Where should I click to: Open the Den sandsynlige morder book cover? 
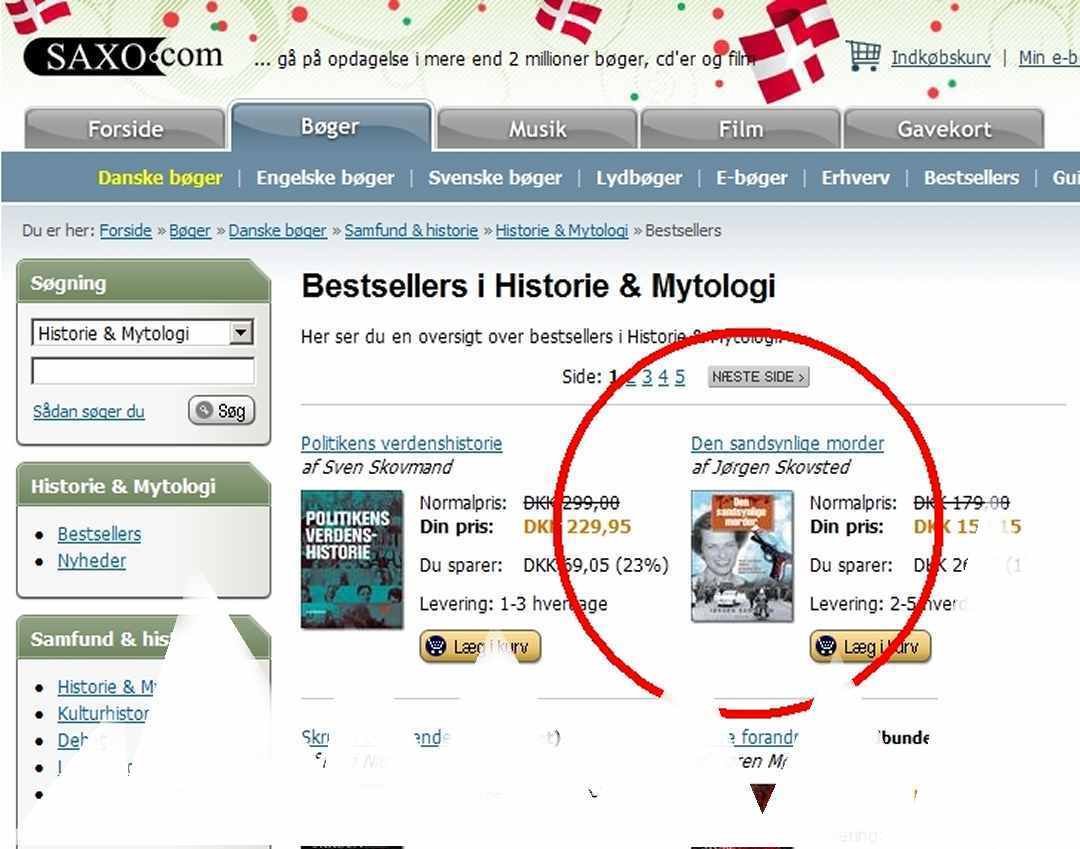click(x=742, y=556)
